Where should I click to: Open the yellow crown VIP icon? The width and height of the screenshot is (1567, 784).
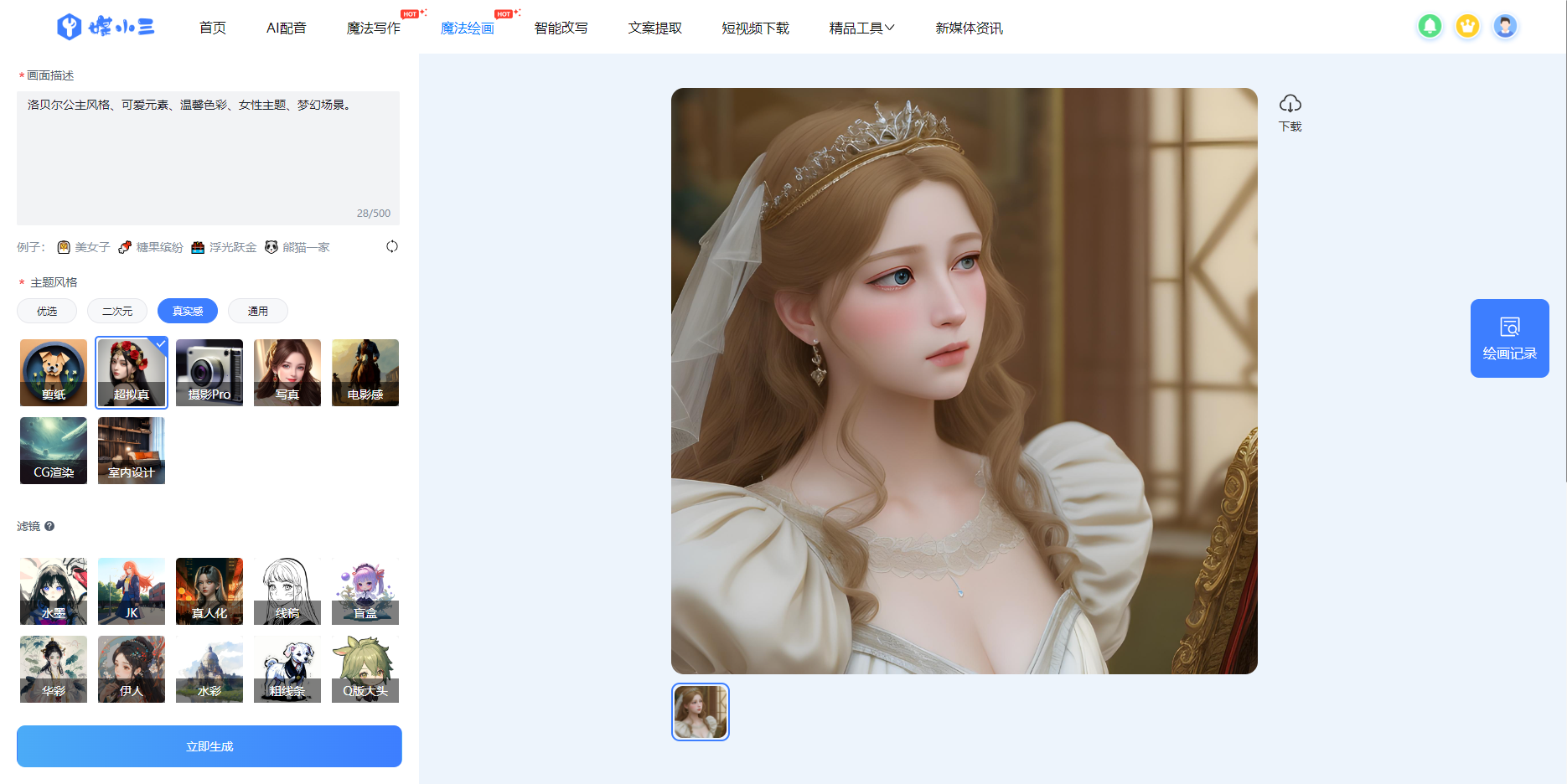tap(1467, 27)
